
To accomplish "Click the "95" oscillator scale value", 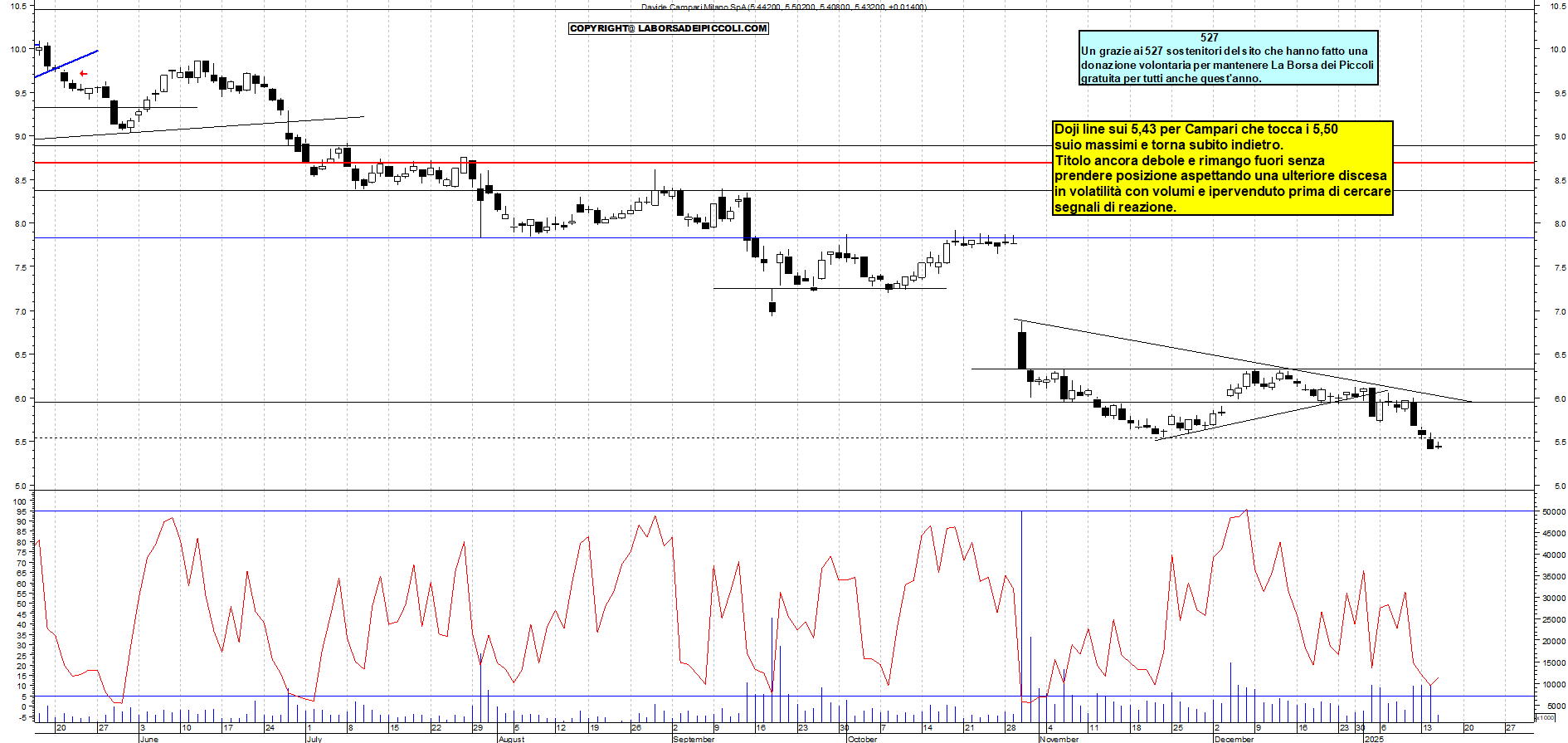I will coord(22,512).
